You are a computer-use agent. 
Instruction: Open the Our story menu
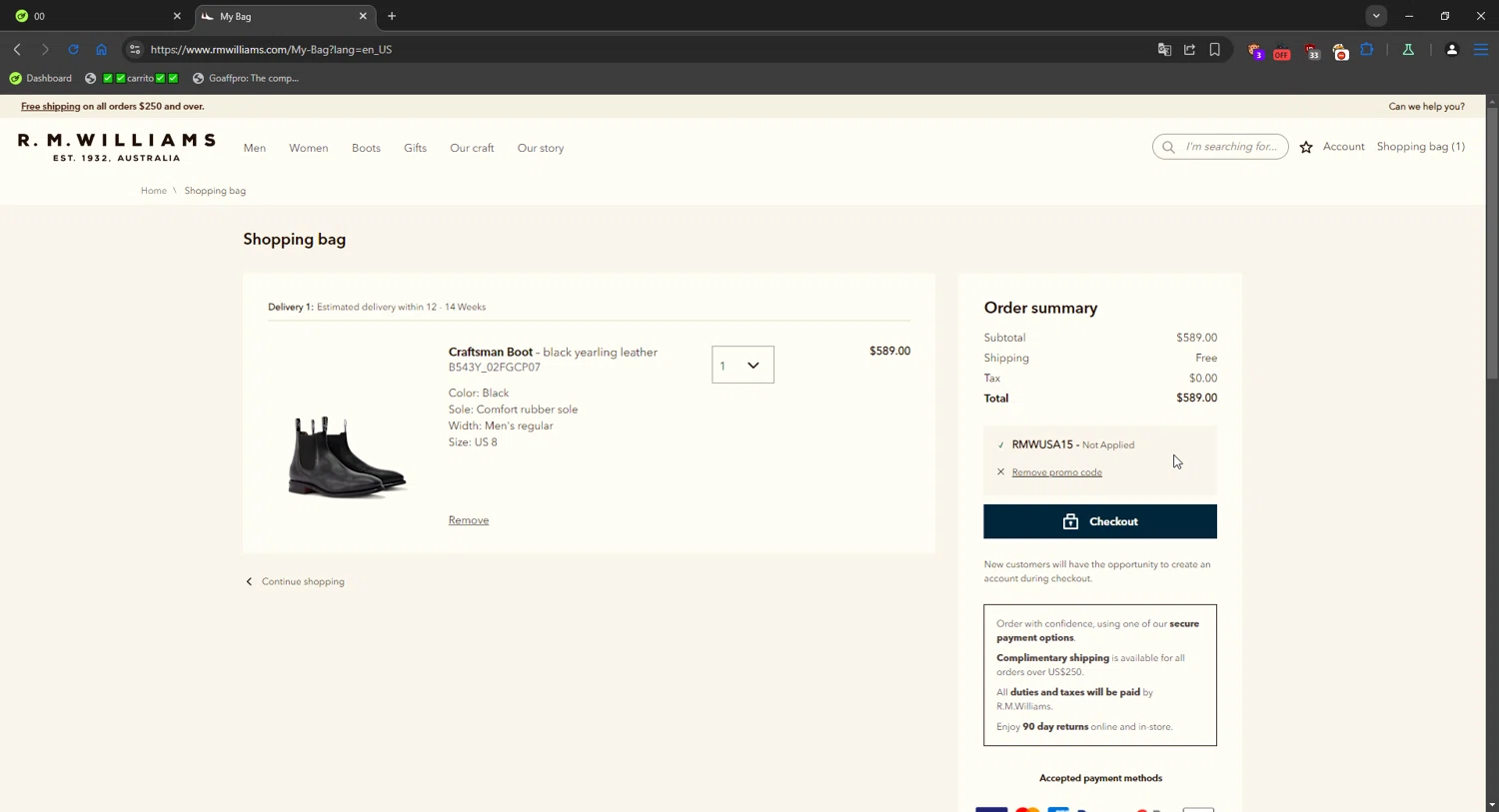tap(541, 148)
